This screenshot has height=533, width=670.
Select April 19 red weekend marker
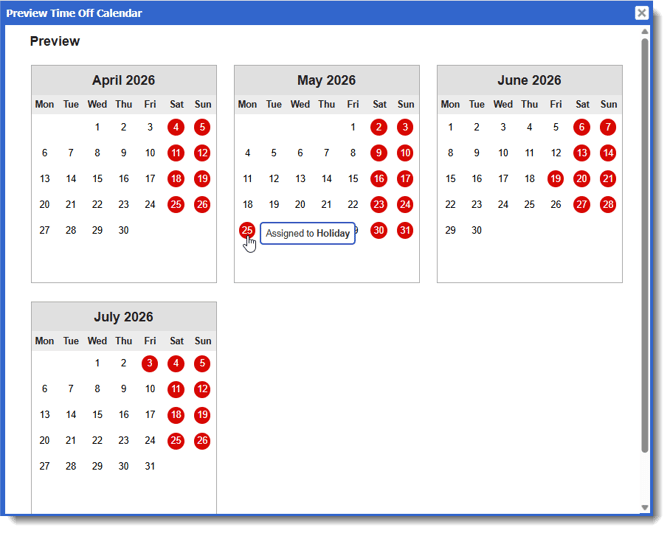click(202, 179)
